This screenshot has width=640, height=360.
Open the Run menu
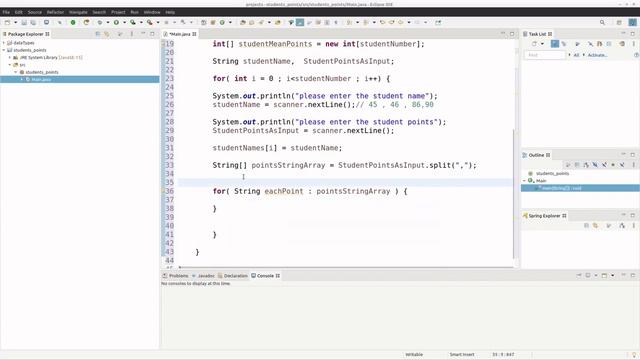coord(135,12)
